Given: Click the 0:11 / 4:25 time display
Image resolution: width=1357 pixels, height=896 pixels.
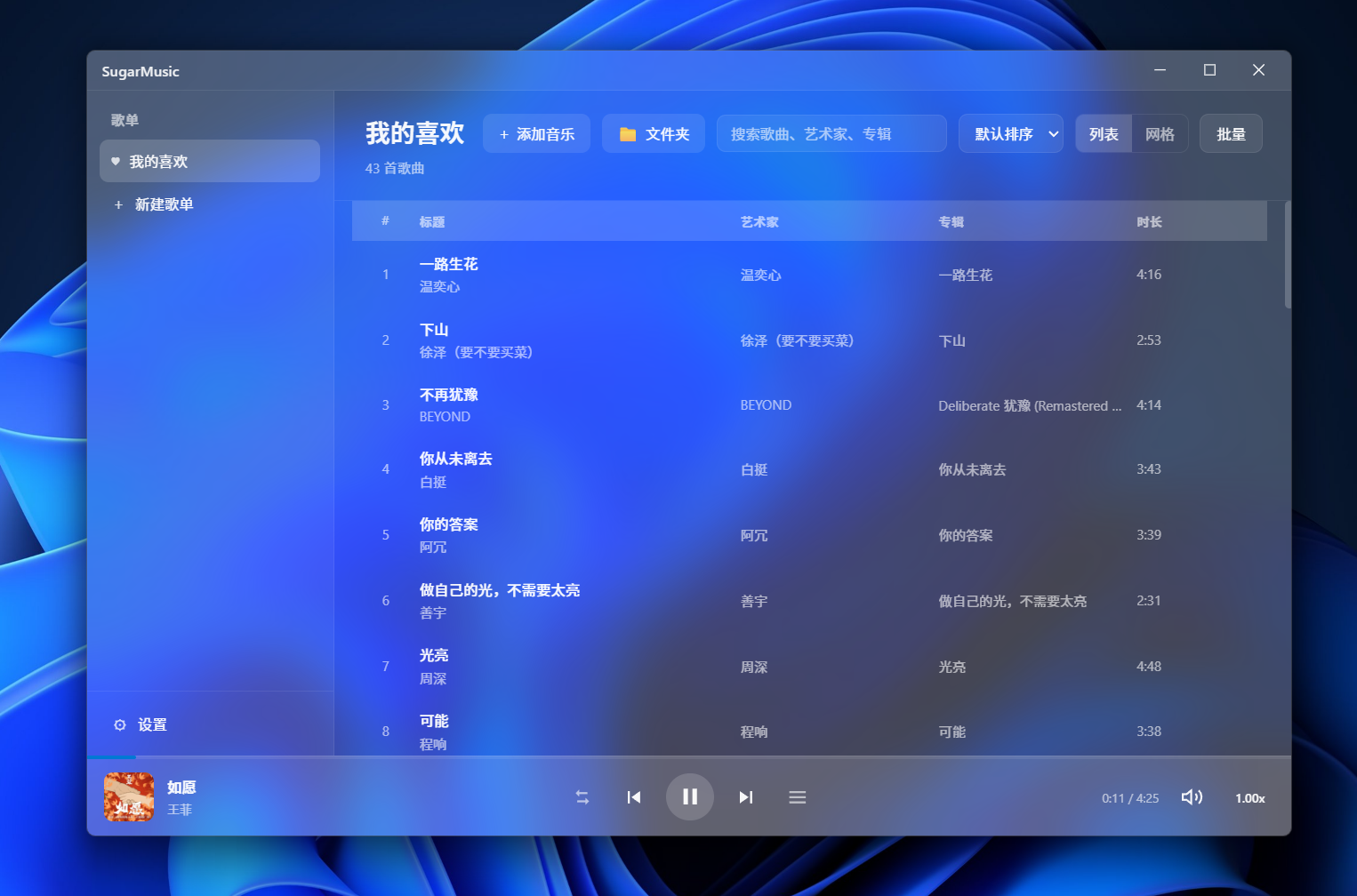Looking at the screenshot, I should click(x=1130, y=798).
